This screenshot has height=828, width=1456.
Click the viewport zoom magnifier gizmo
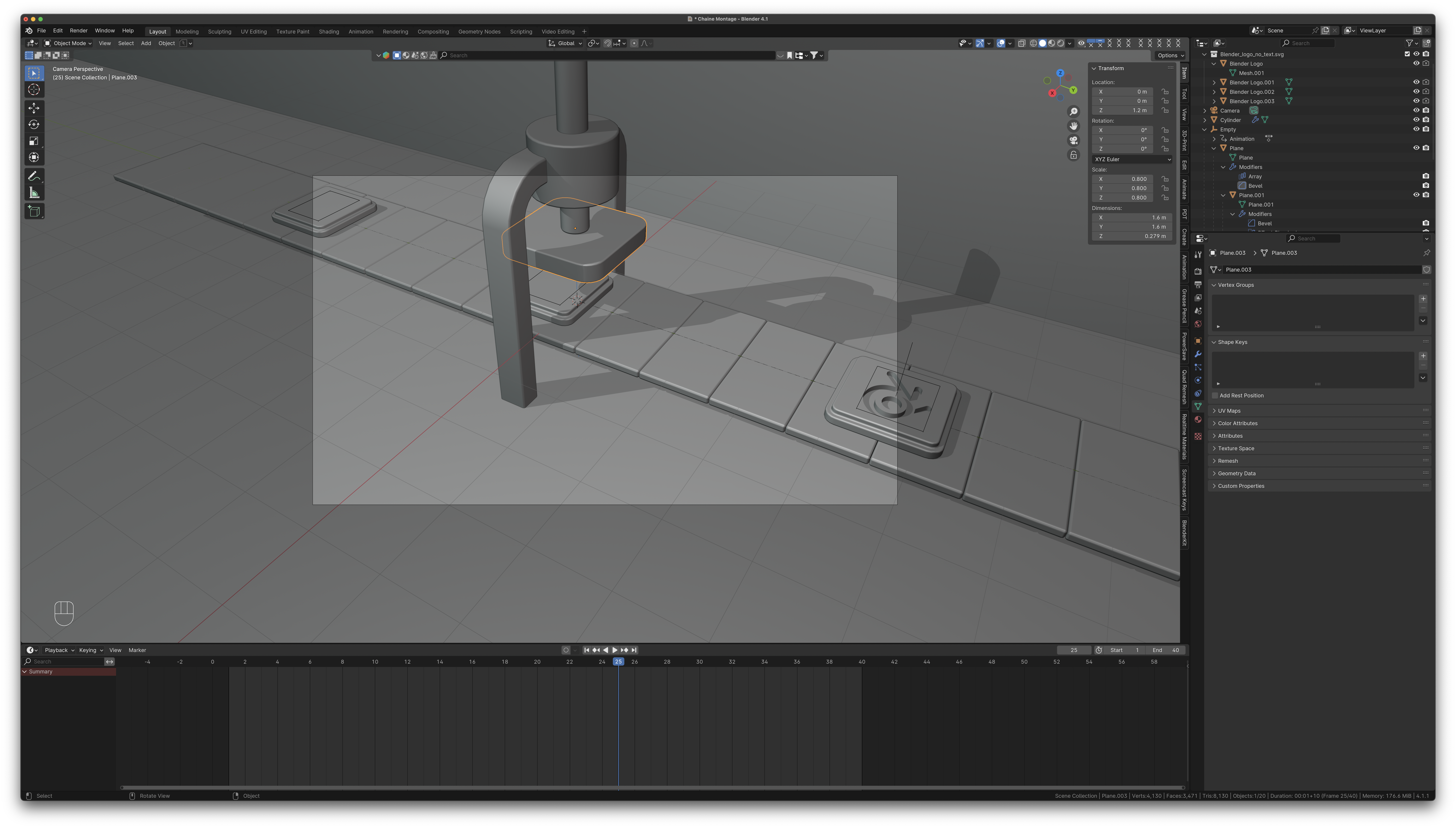coord(1073,111)
